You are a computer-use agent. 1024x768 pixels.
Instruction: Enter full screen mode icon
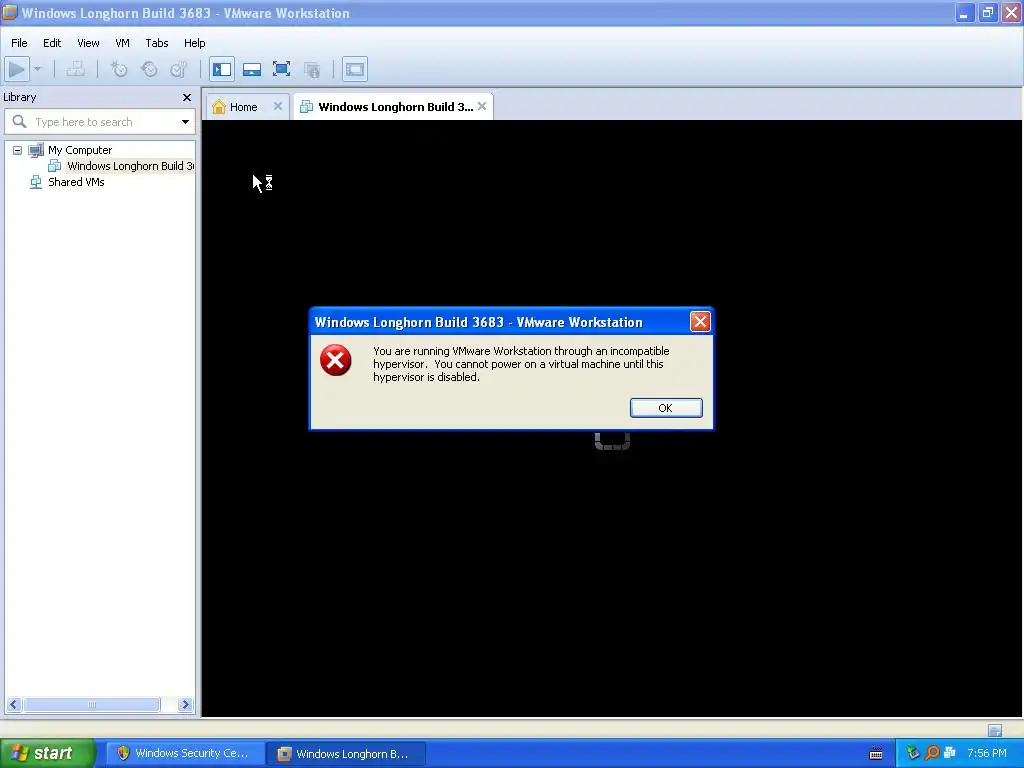pos(281,69)
